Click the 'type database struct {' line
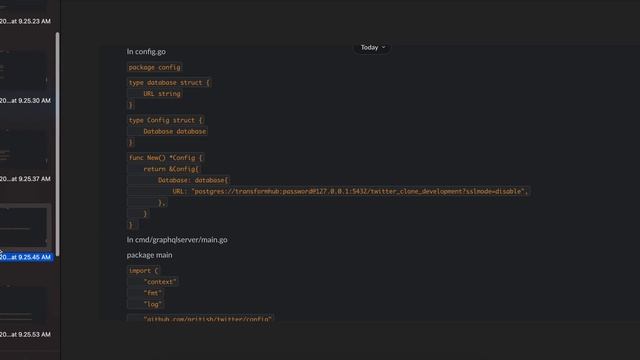 [x=169, y=83]
